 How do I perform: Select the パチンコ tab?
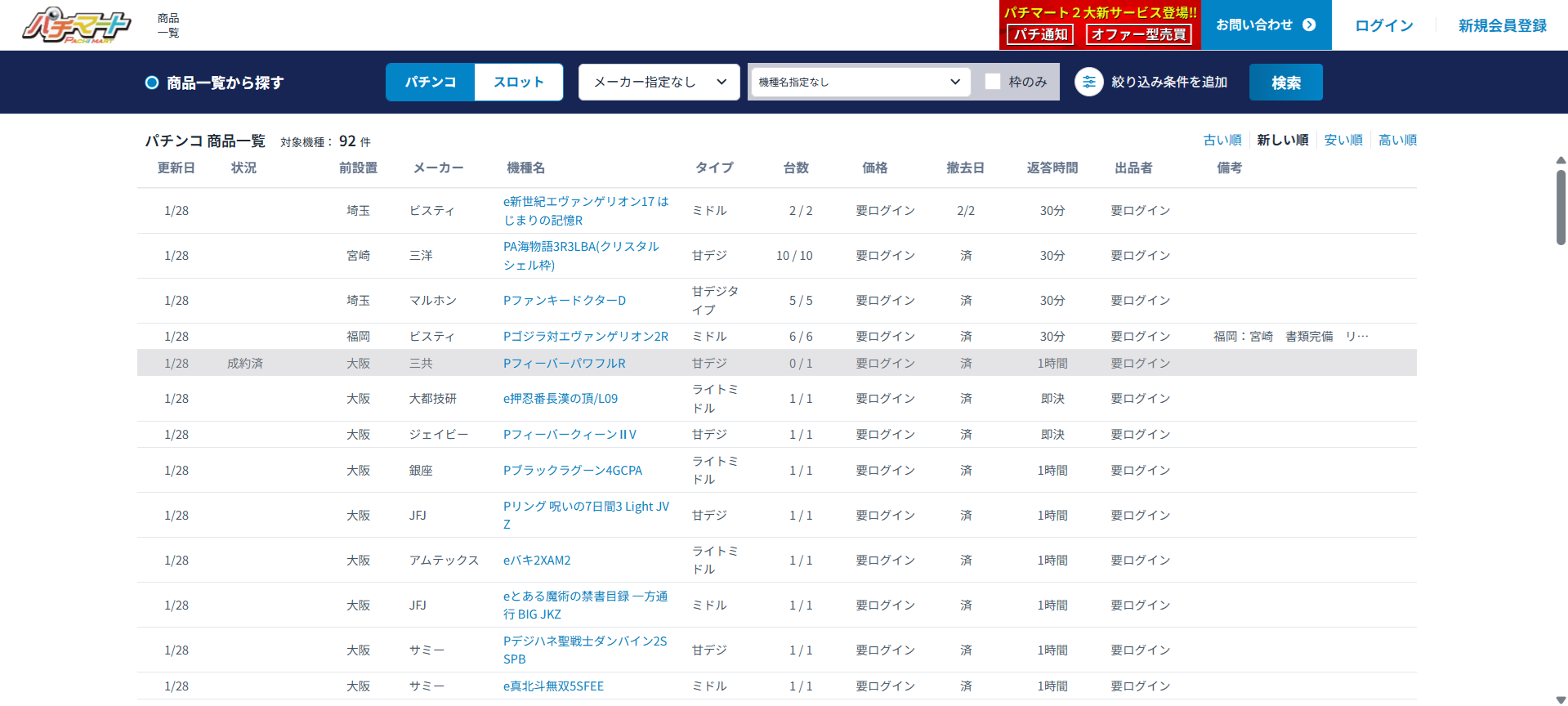[x=430, y=82]
